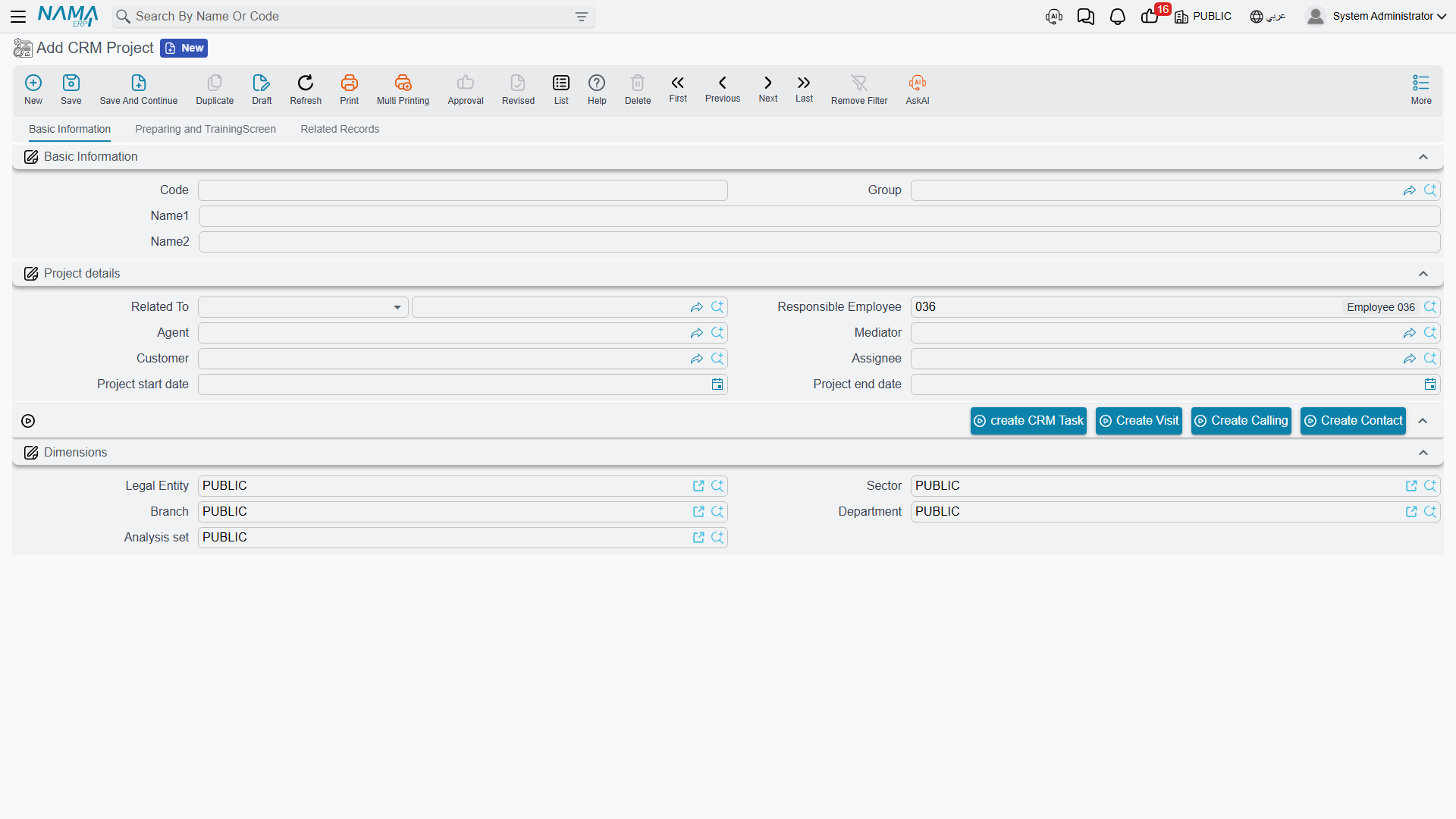Refresh the form
The height and width of the screenshot is (819, 1456).
306,89
